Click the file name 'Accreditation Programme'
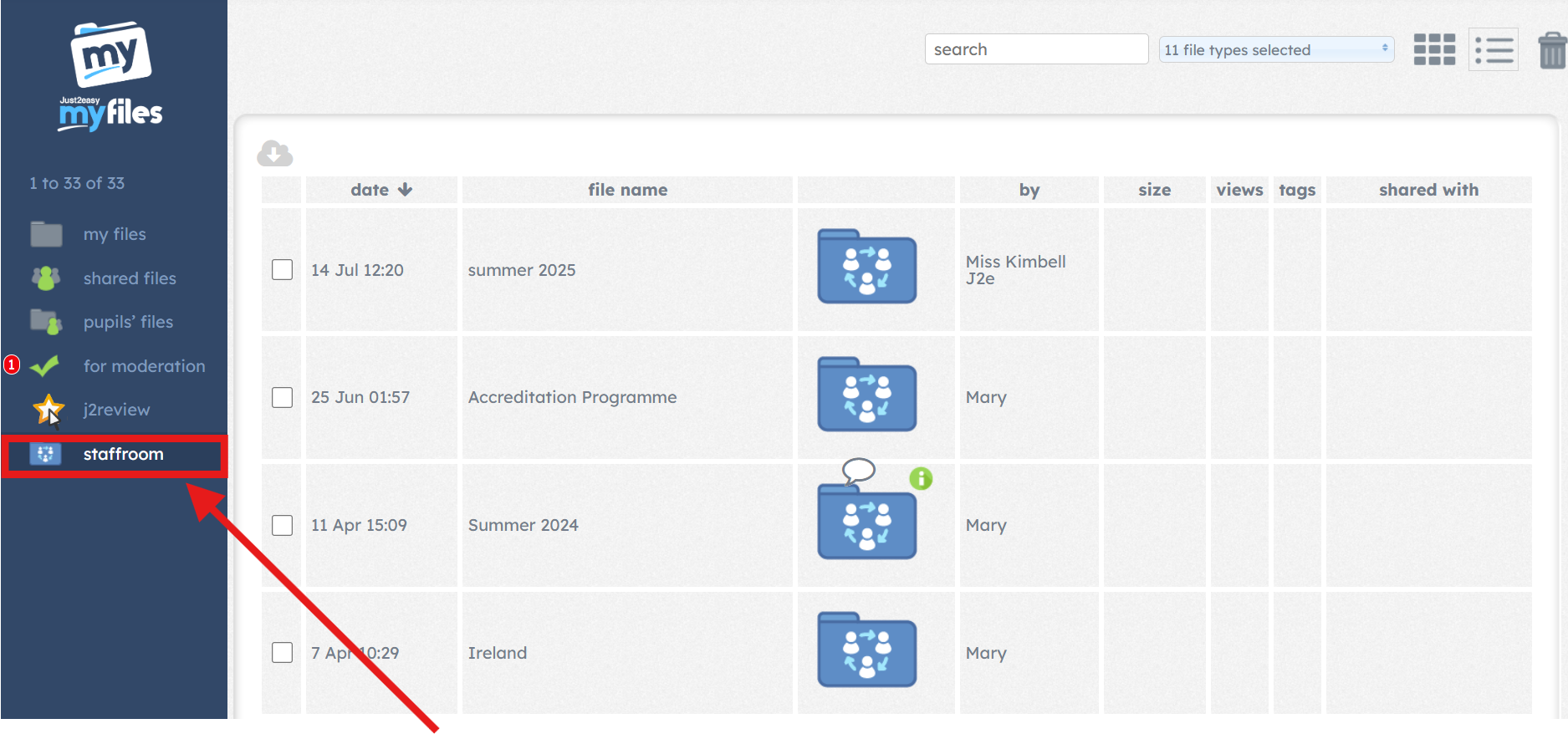The image size is (1568, 734). (572, 397)
